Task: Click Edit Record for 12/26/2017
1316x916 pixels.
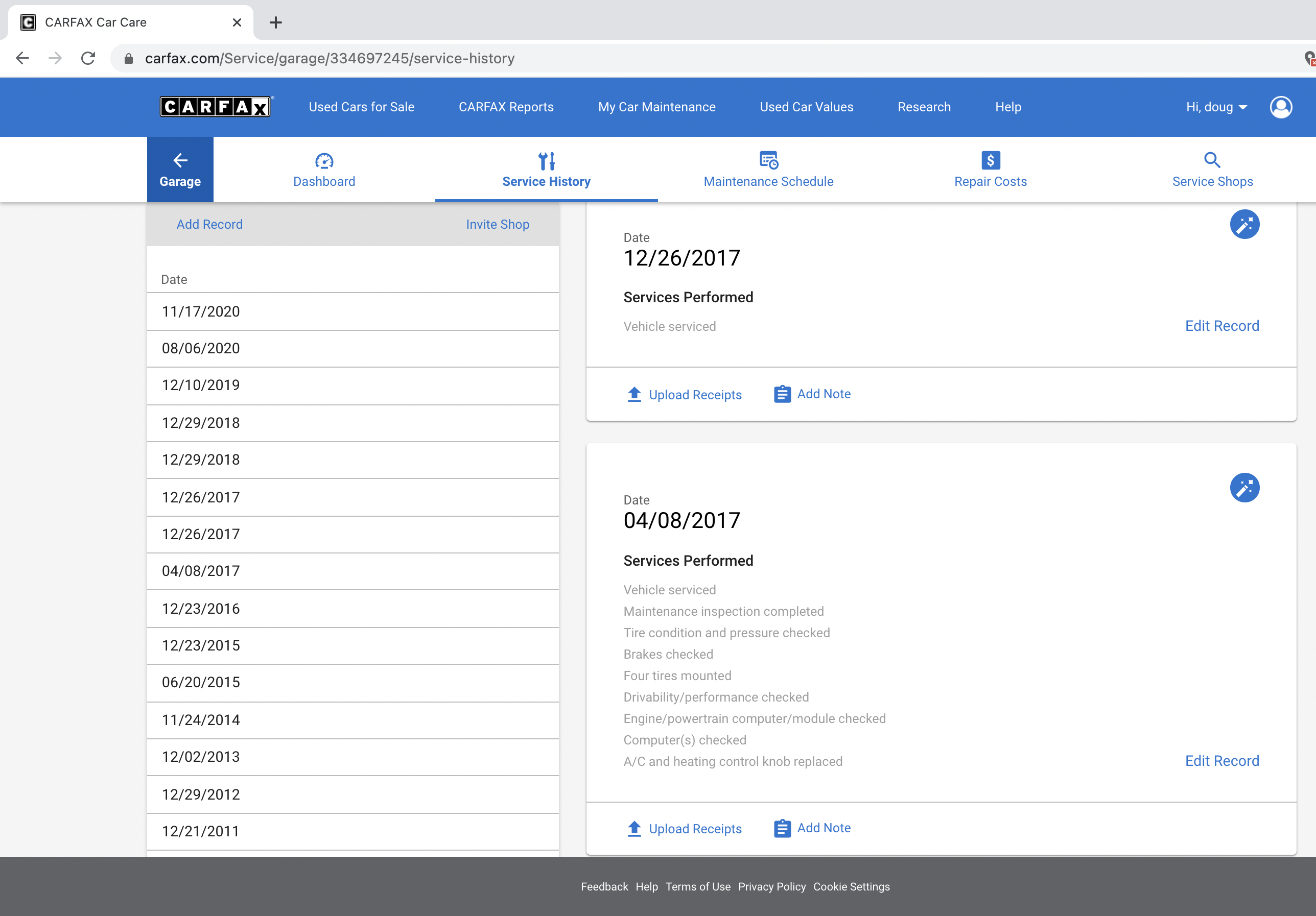Action: click(1221, 326)
